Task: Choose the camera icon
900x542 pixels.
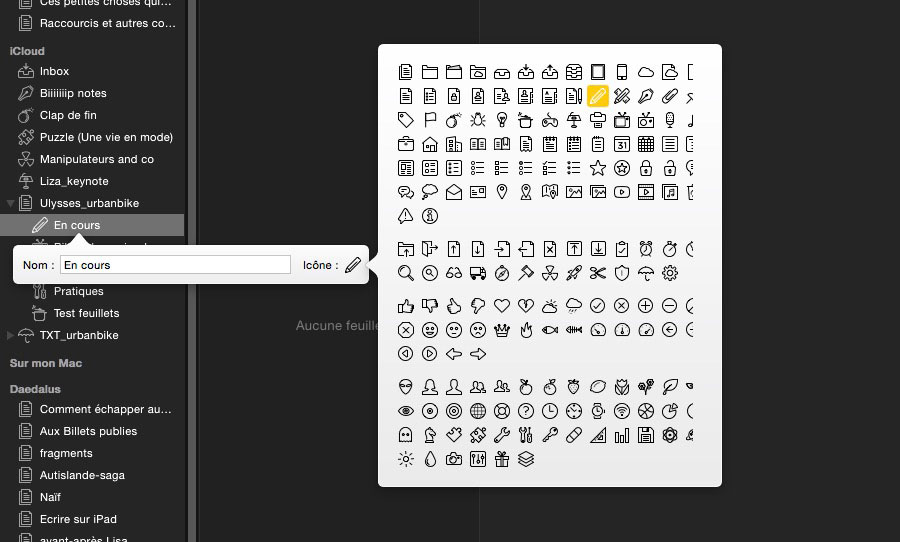Action: [x=454, y=459]
